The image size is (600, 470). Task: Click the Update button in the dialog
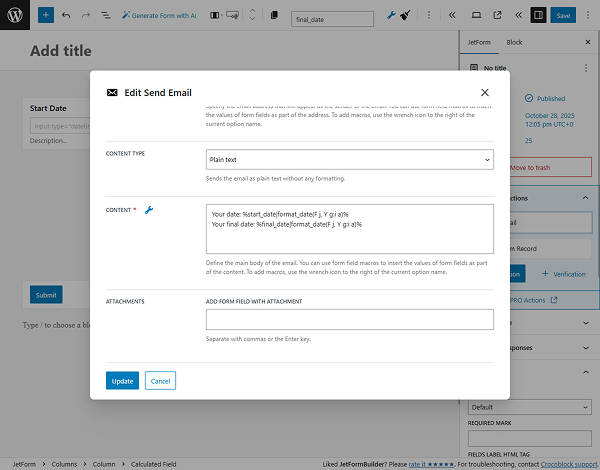122,381
